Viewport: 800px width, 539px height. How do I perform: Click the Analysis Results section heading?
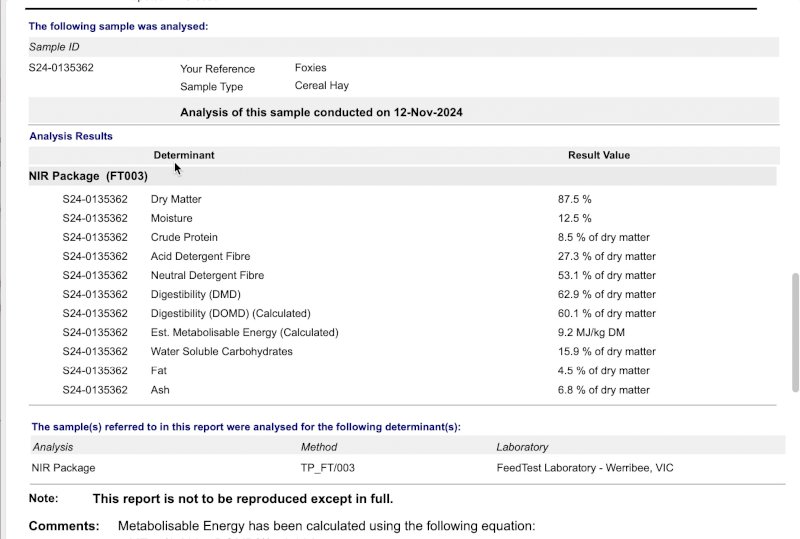click(71, 136)
